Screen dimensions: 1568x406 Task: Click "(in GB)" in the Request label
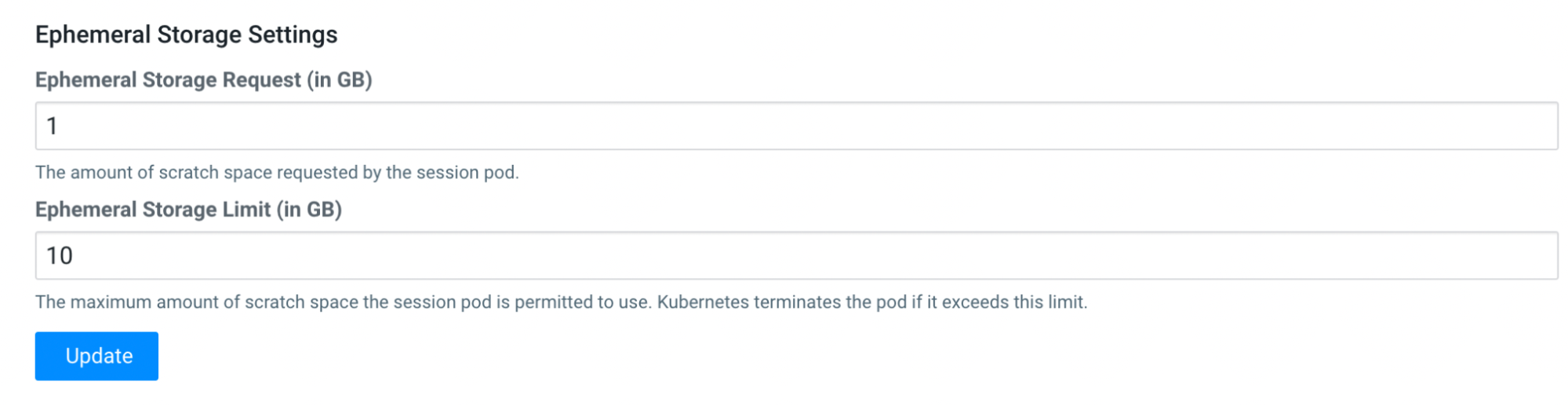tap(340, 80)
